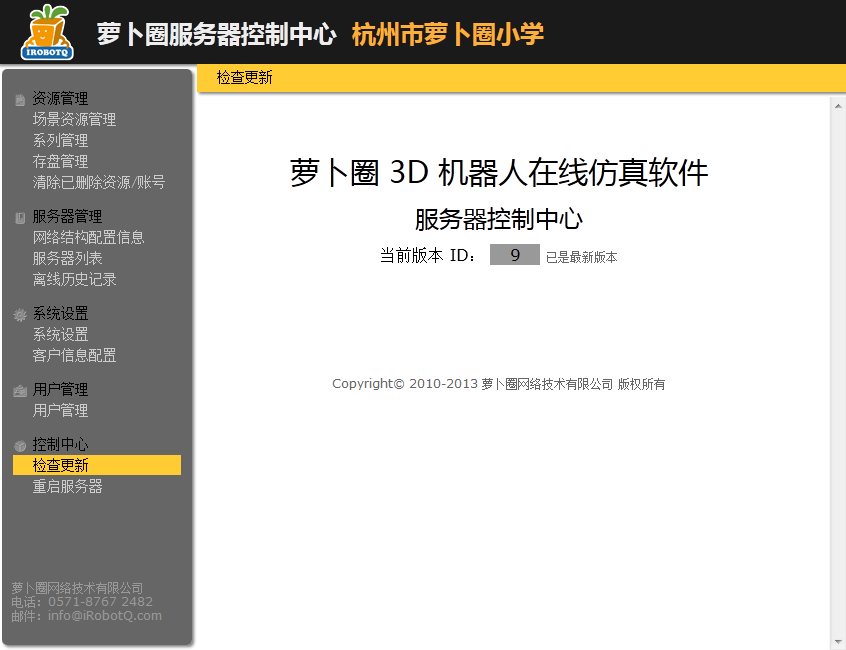Screen dimensions: 846x650
Task: Click 检查更新 title in yellow bar
Action: (x=244, y=78)
